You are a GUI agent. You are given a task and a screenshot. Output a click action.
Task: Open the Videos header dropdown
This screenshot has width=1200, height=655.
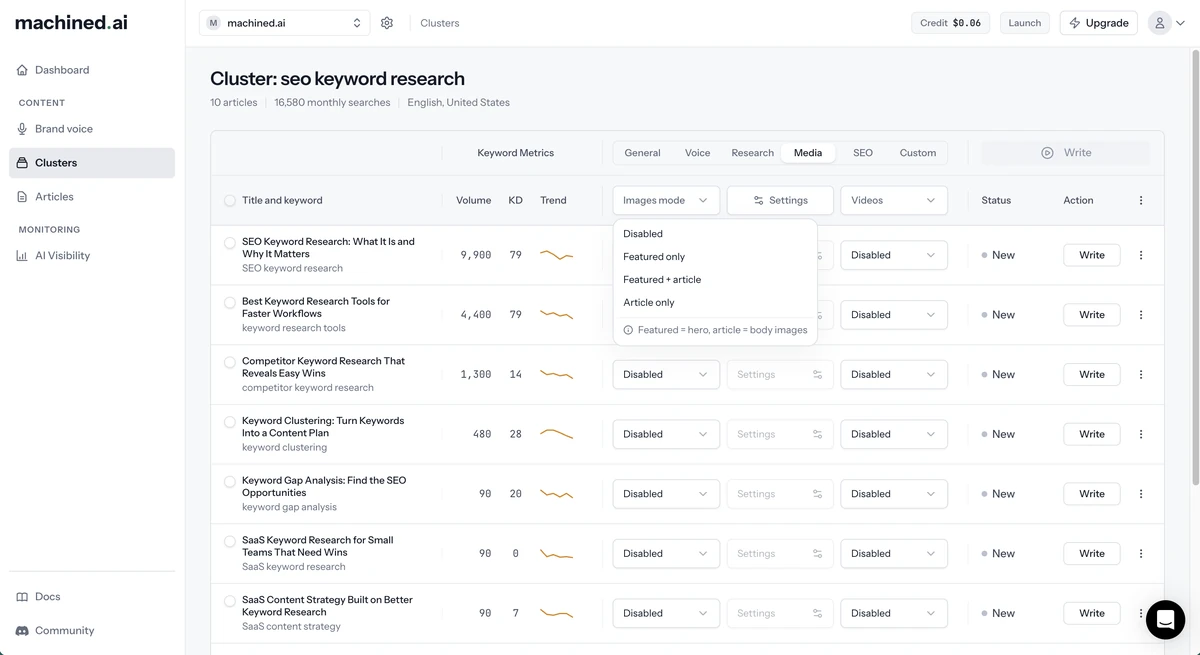pos(894,200)
